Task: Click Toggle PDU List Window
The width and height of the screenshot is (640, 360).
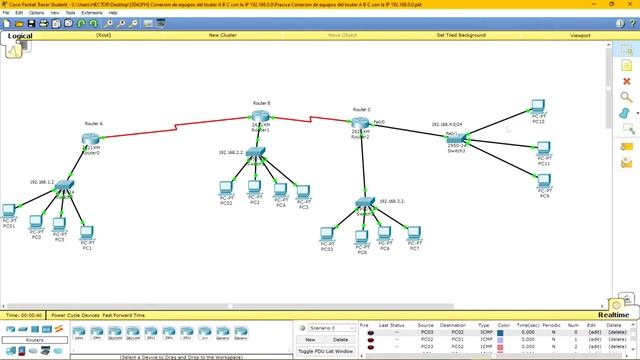Action: click(x=325, y=351)
